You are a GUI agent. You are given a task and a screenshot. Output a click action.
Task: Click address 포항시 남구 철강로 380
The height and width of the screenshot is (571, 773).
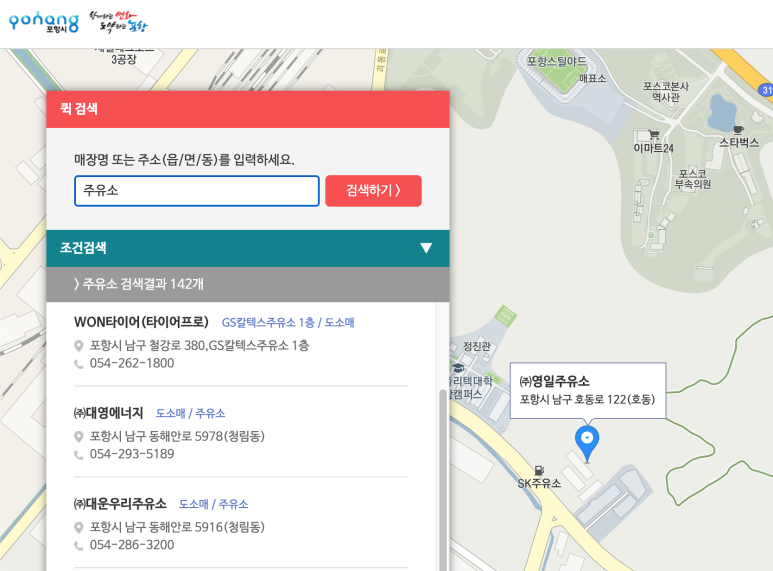(199, 345)
